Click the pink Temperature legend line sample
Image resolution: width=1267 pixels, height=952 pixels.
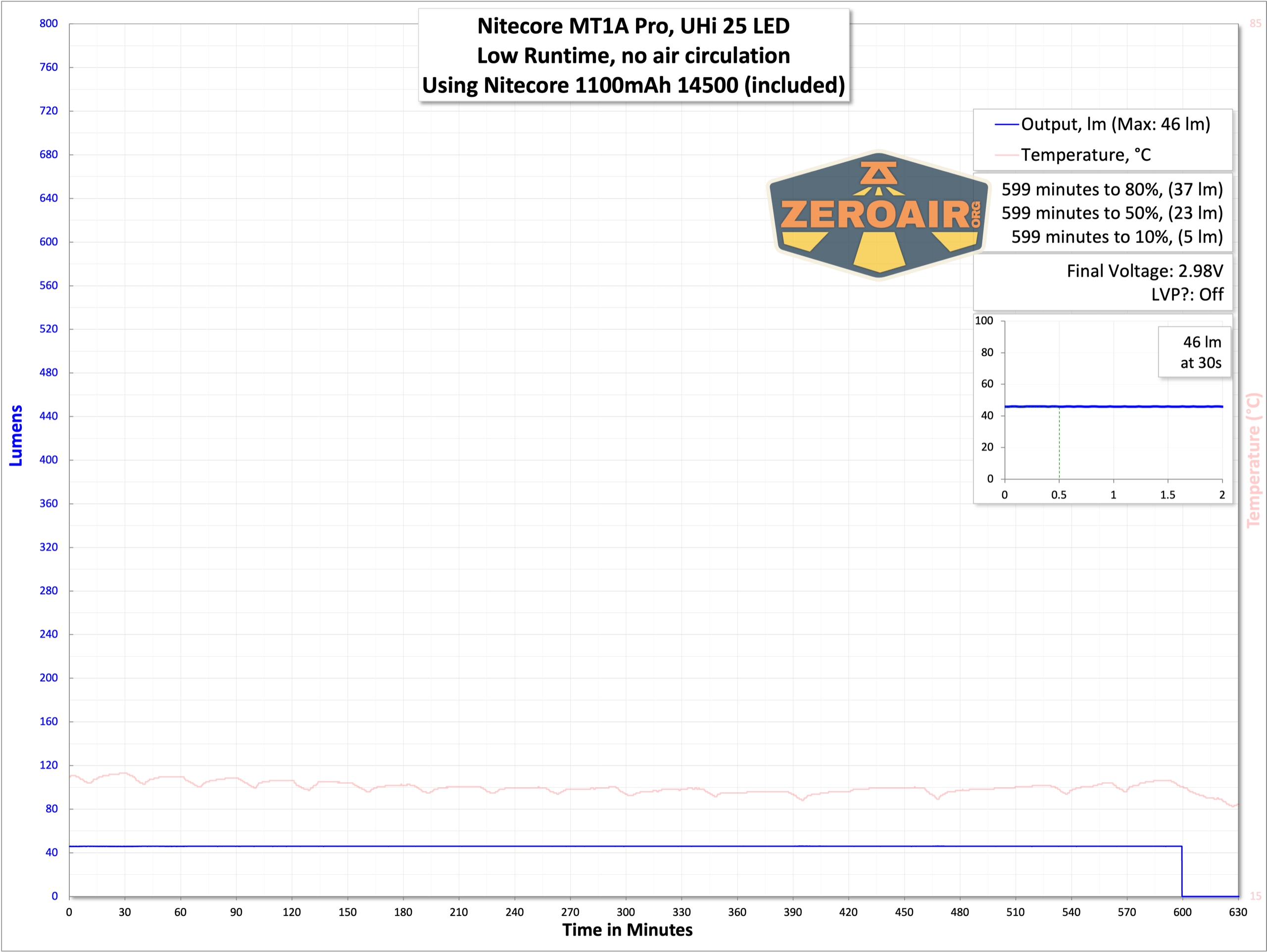(1006, 155)
